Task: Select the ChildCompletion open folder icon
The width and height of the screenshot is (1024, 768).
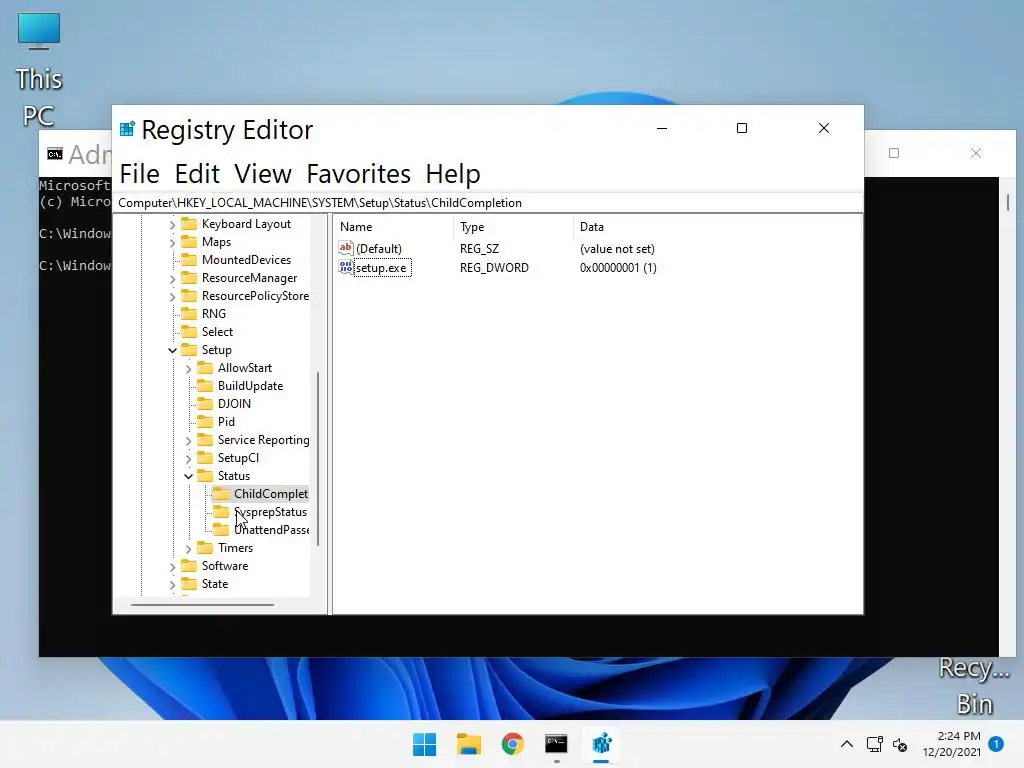Action: [x=221, y=494]
